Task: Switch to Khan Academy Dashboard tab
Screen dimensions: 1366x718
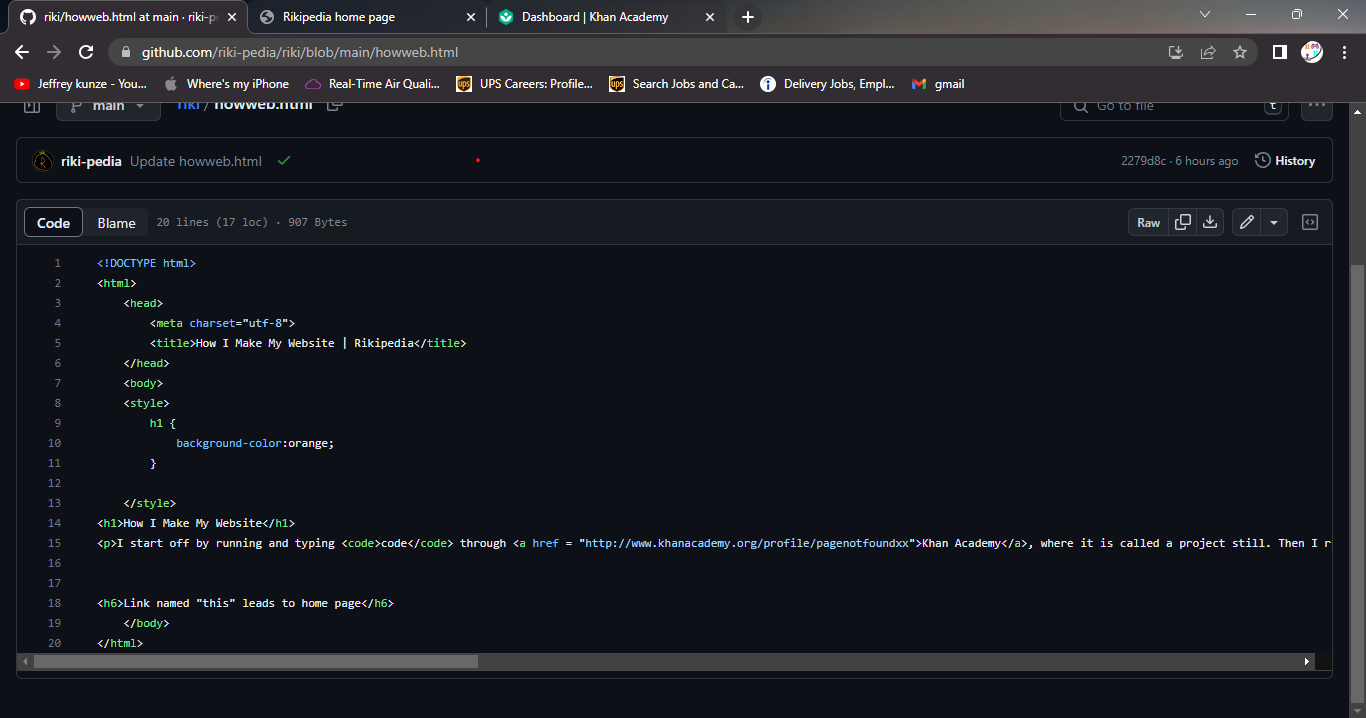Action: 595,17
